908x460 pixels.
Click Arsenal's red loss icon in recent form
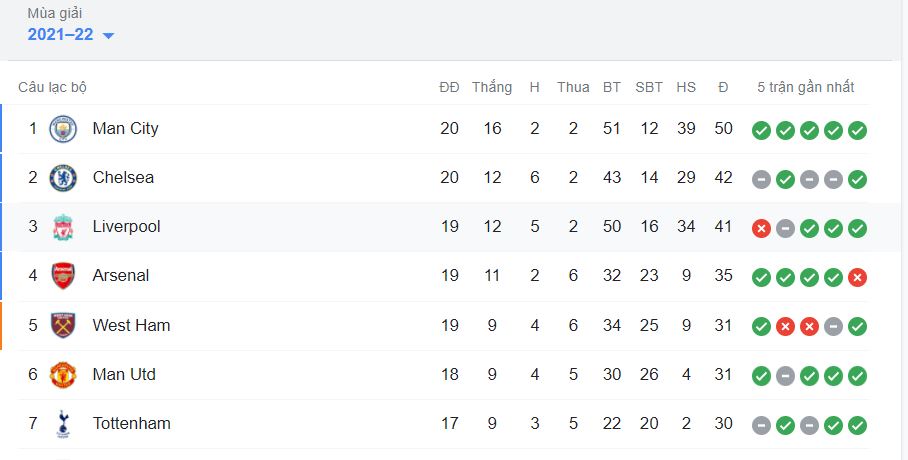pyautogui.click(x=857, y=278)
